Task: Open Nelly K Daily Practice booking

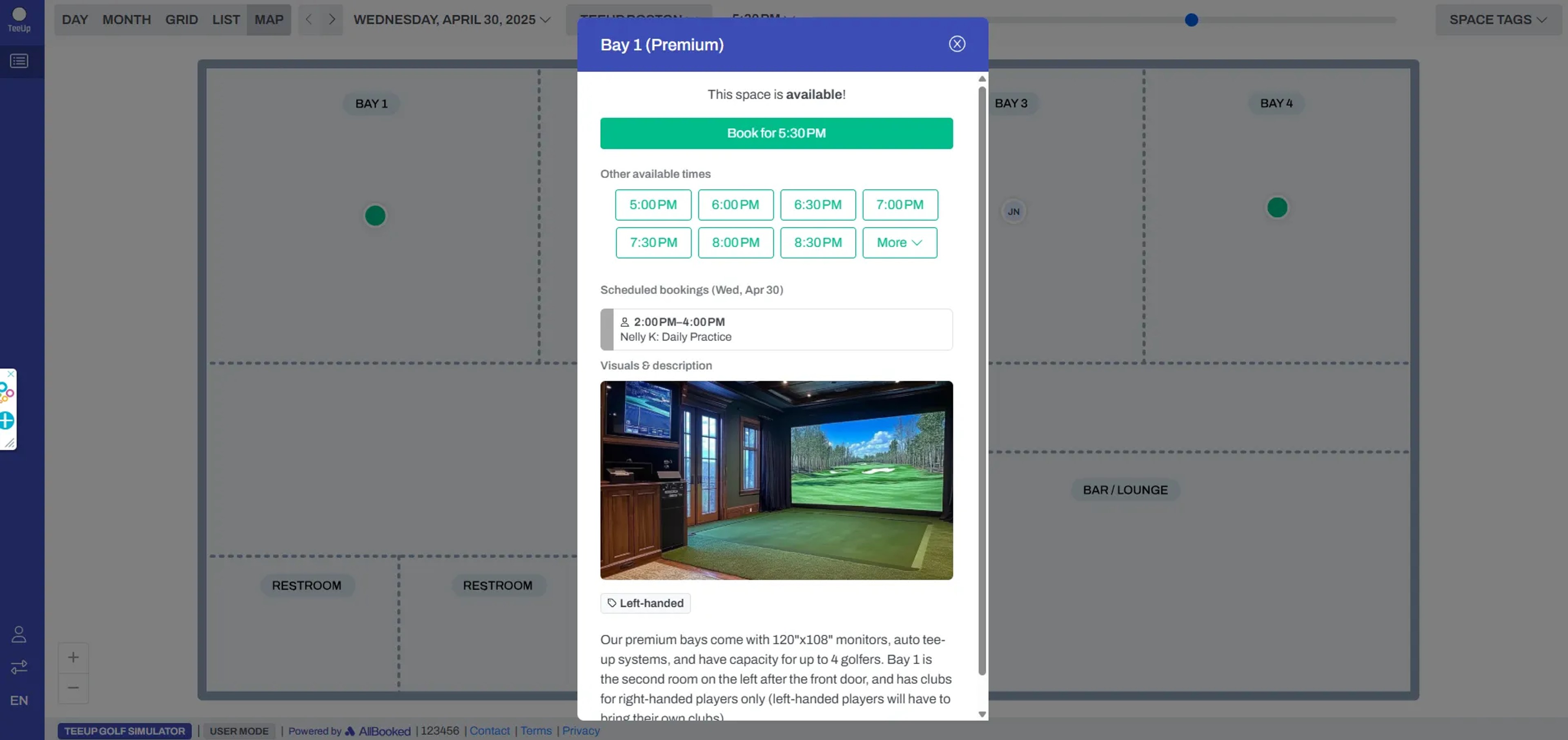Action: 776,329
